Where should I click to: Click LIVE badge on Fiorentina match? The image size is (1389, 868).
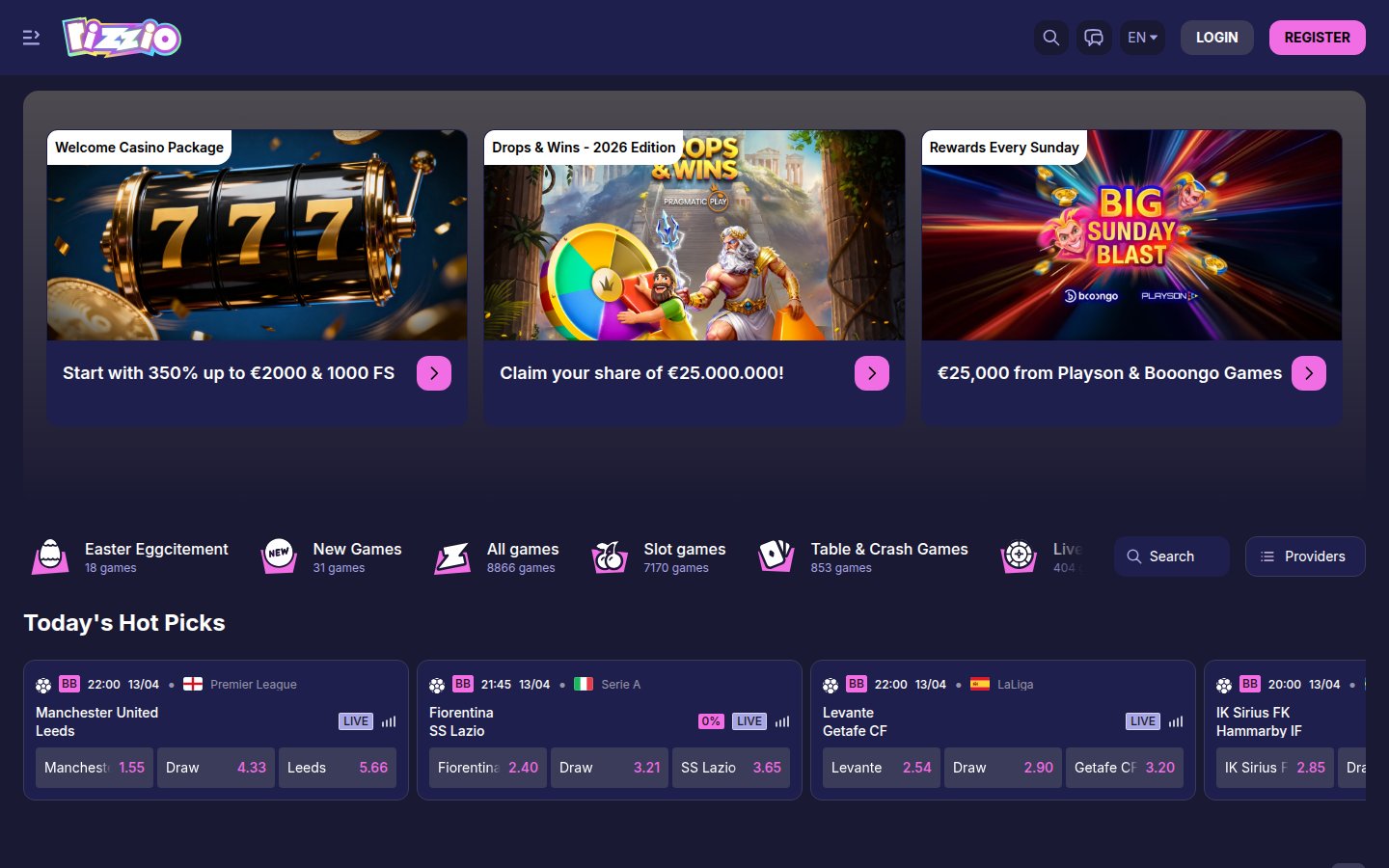749,721
